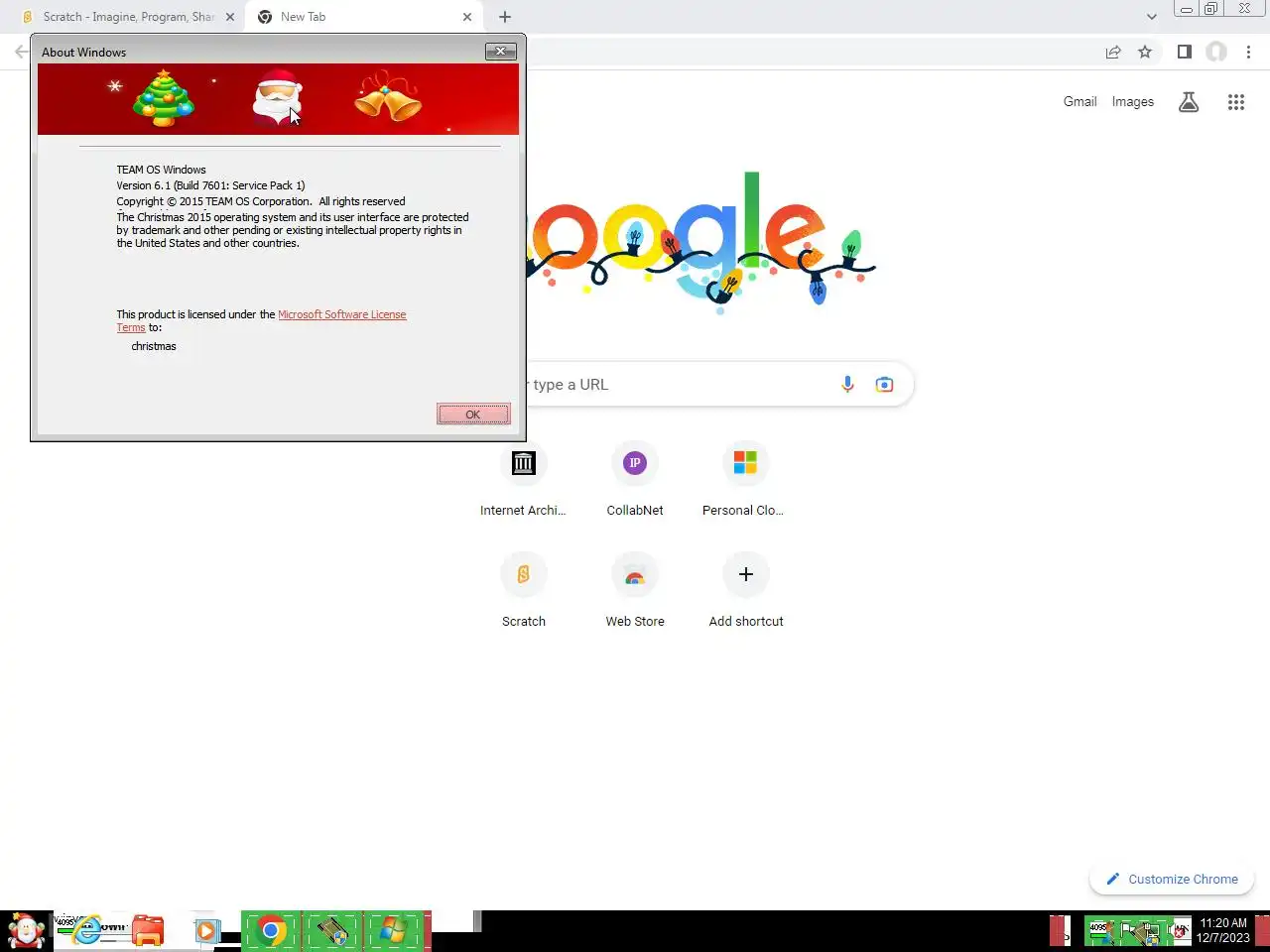Open the red file explorer folder on taskbar

[x=148, y=931]
